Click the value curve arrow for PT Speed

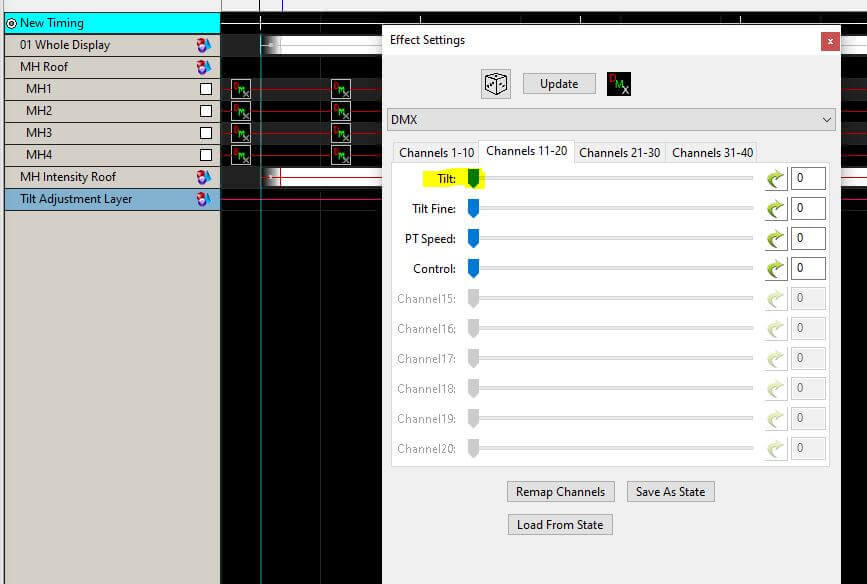776,239
